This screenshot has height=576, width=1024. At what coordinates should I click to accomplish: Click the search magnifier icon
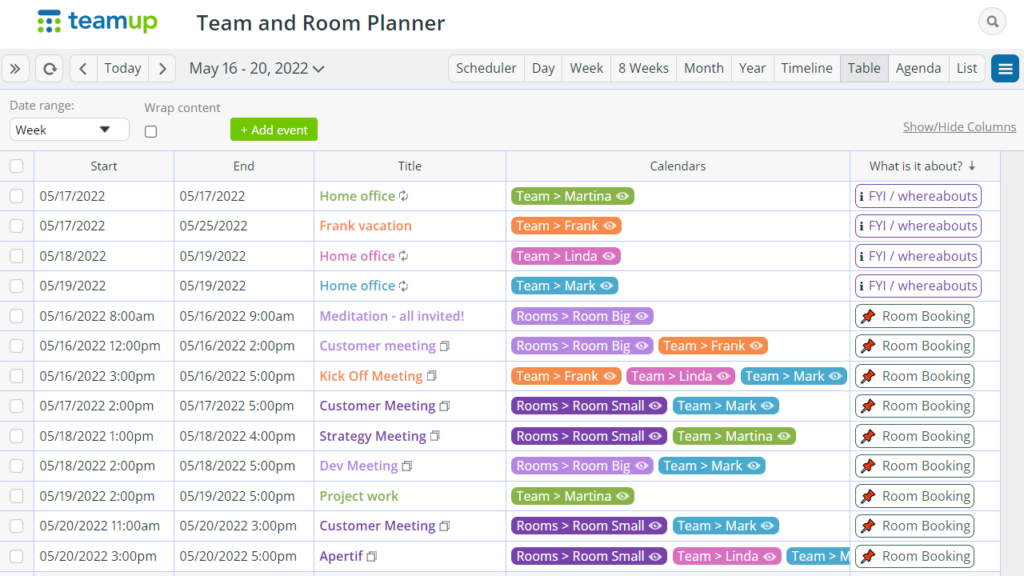coord(991,21)
